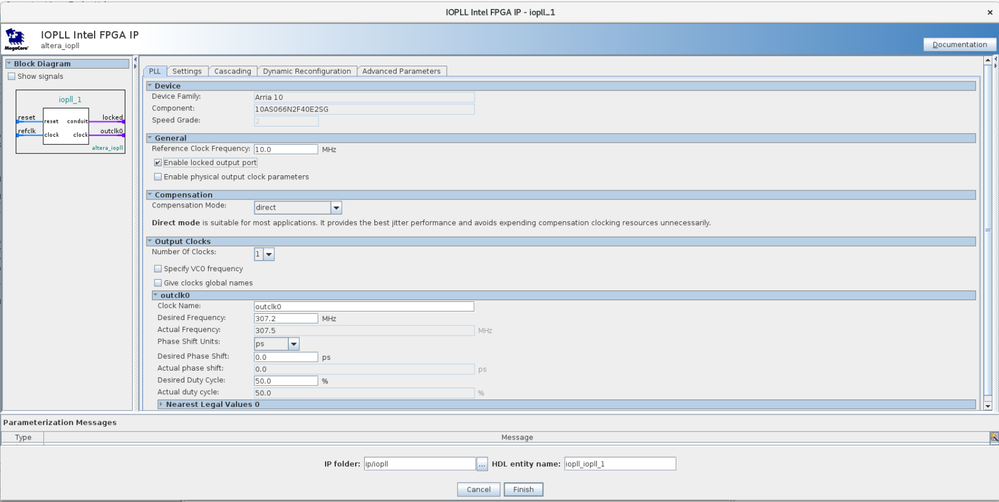This screenshot has height=502, width=999.
Task: Click the altera_iopll label in block diagram
Action: tap(107, 148)
